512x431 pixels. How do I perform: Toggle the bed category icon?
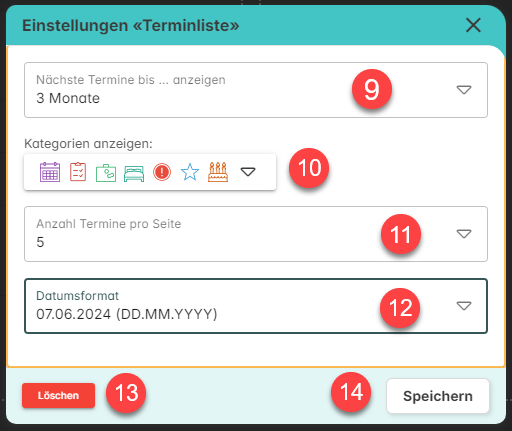(x=134, y=173)
